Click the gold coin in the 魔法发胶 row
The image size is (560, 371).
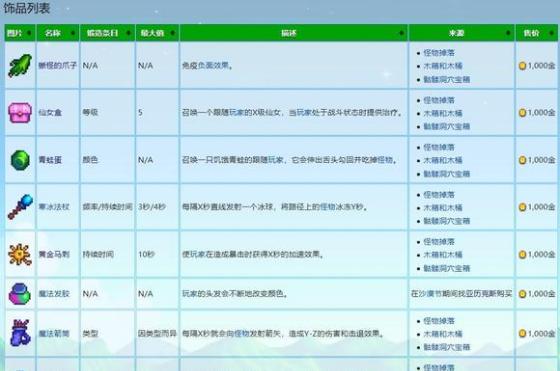coord(522,294)
